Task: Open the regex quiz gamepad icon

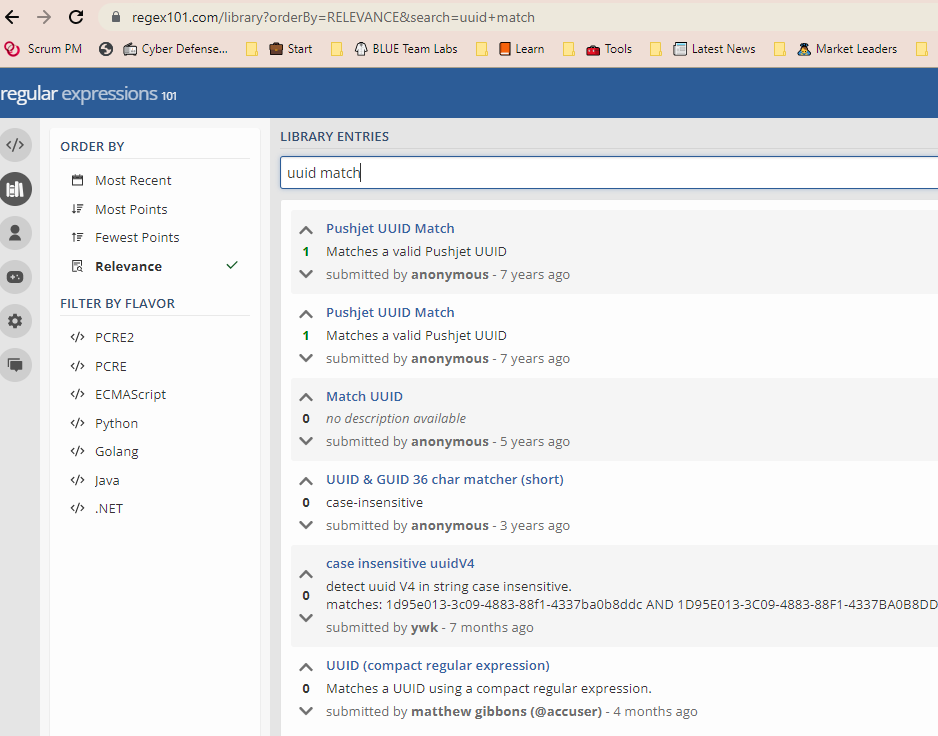Action: click(x=15, y=277)
